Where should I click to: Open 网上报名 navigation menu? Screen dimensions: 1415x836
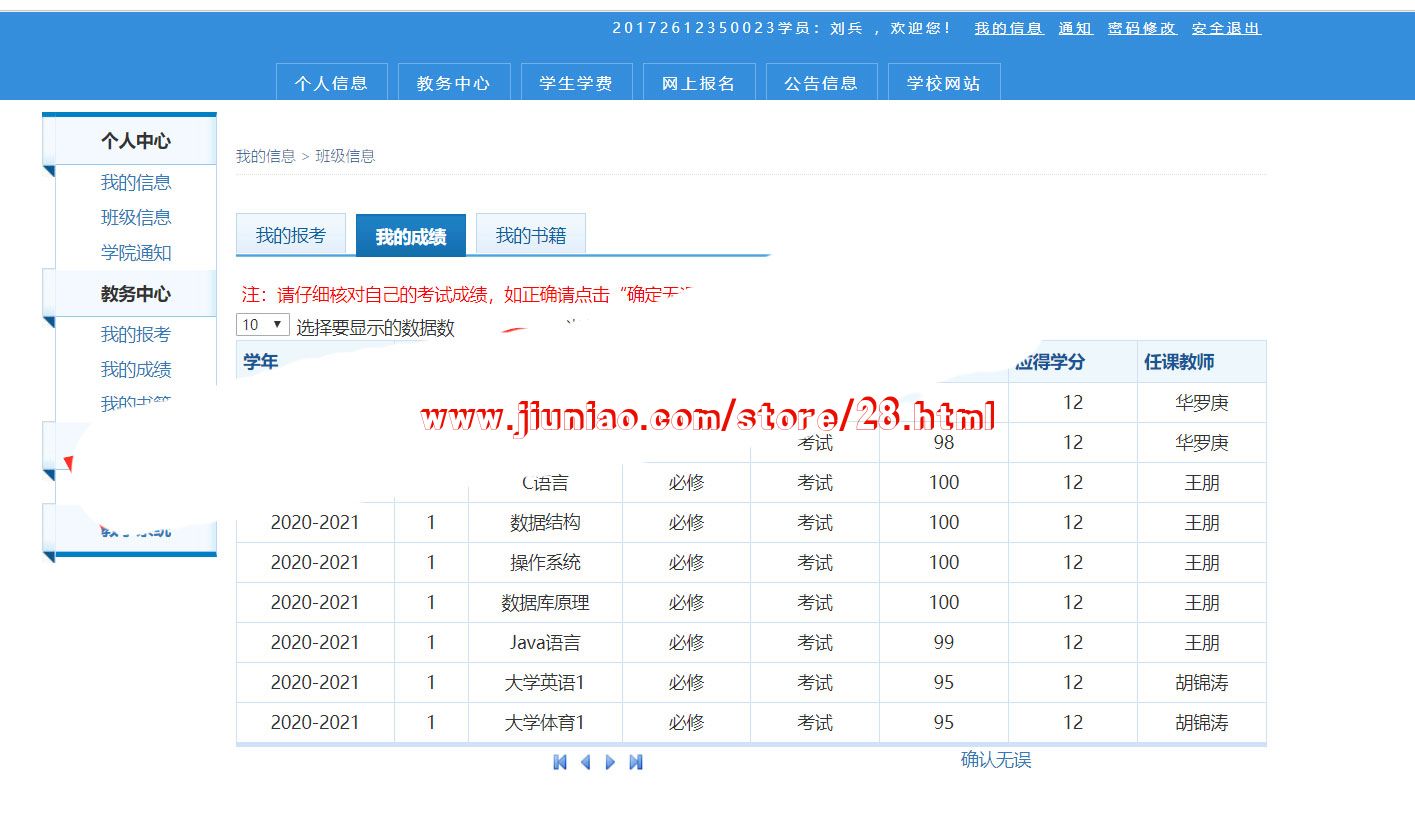699,83
